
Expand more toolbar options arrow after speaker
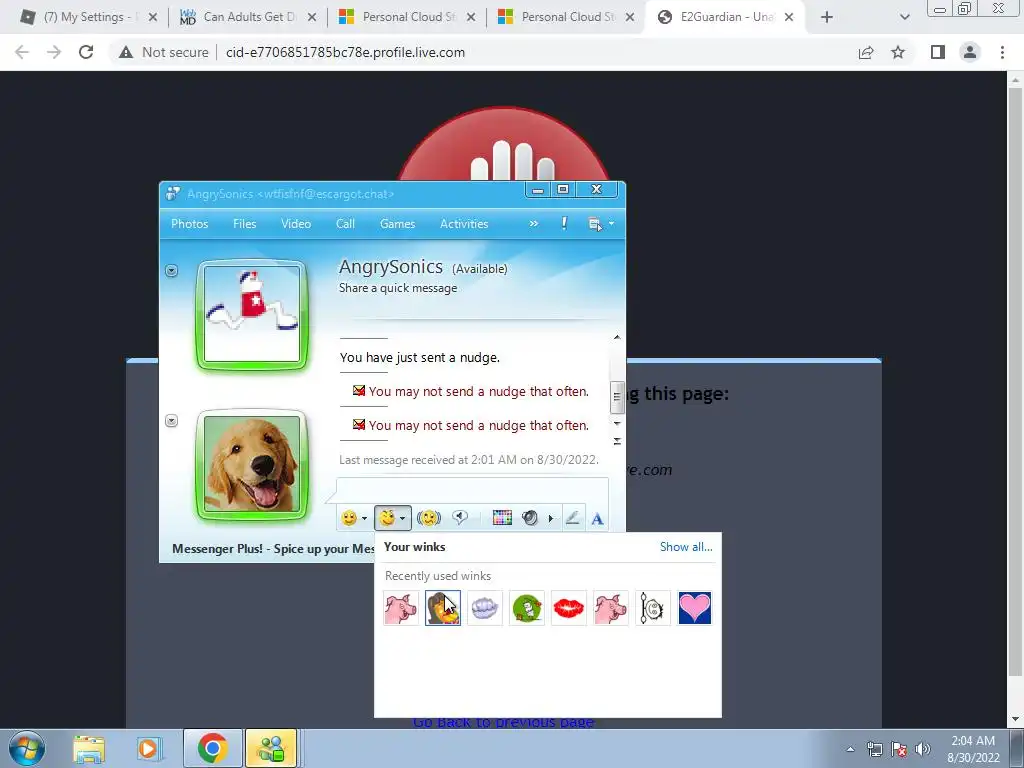551,519
